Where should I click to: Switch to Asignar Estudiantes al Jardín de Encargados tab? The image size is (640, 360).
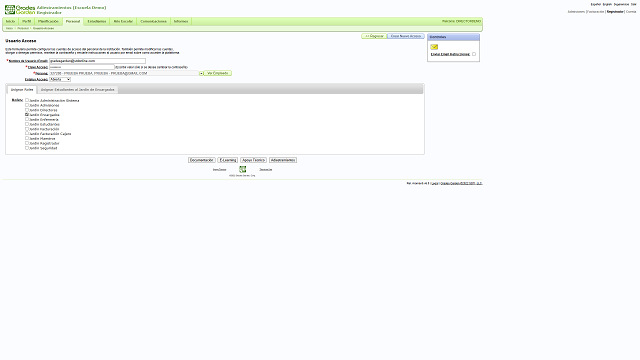[78, 89]
